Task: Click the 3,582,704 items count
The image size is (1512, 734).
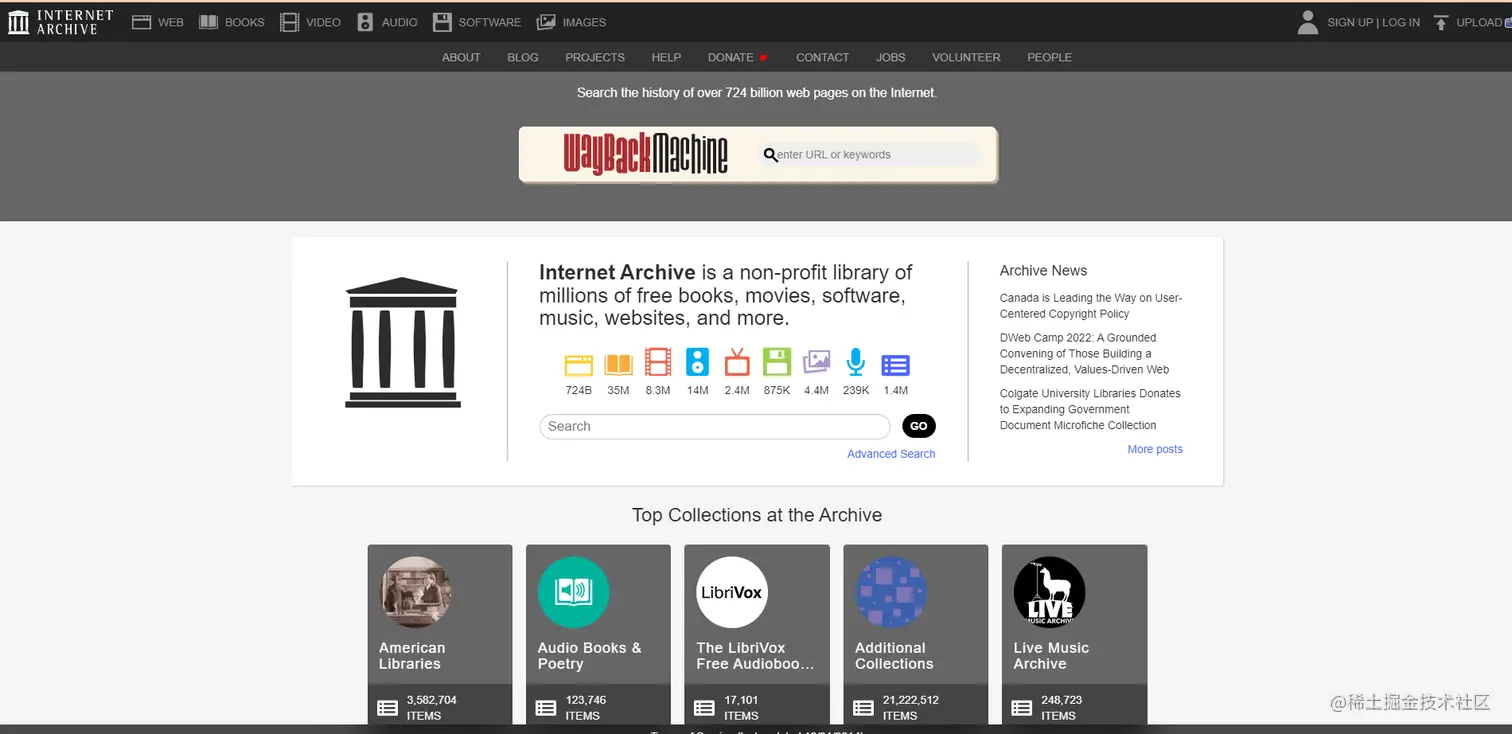Action: click(x=432, y=707)
